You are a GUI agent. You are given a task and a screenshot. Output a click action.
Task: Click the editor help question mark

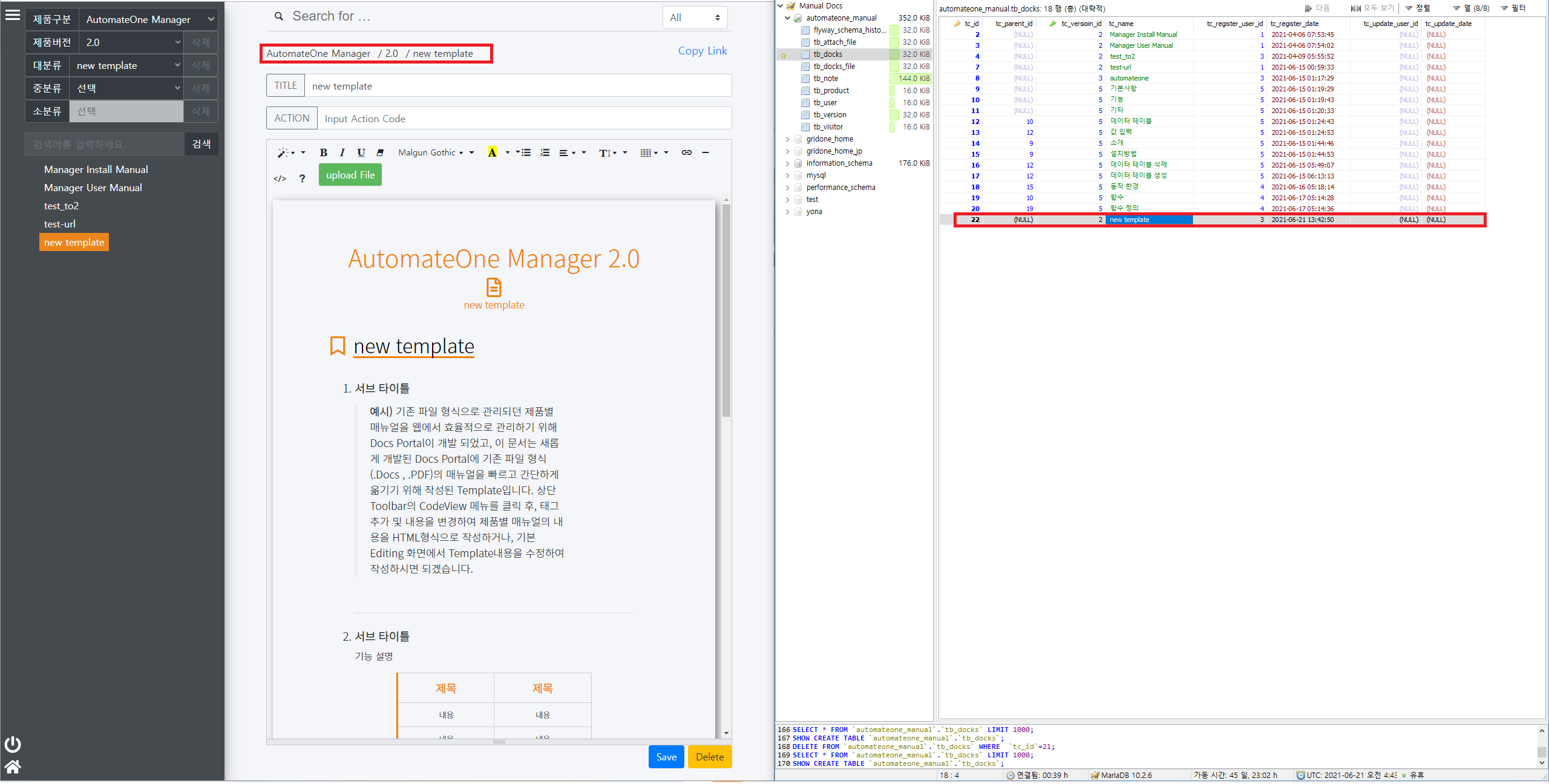point(302,178)
